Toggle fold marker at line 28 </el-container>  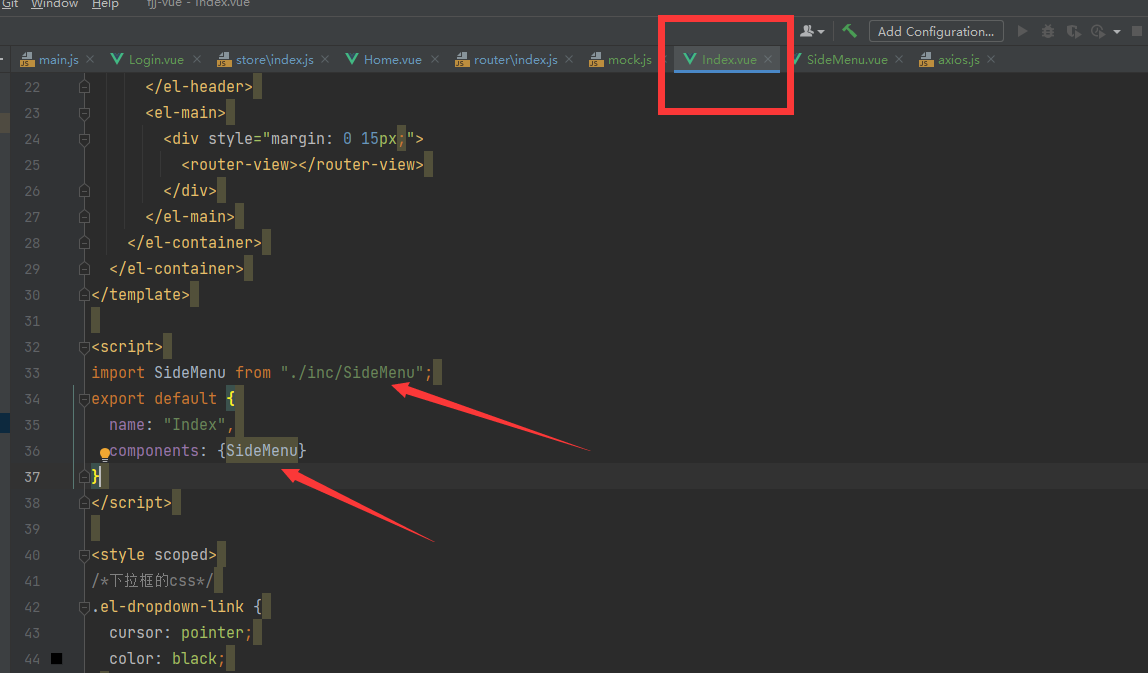84,243
